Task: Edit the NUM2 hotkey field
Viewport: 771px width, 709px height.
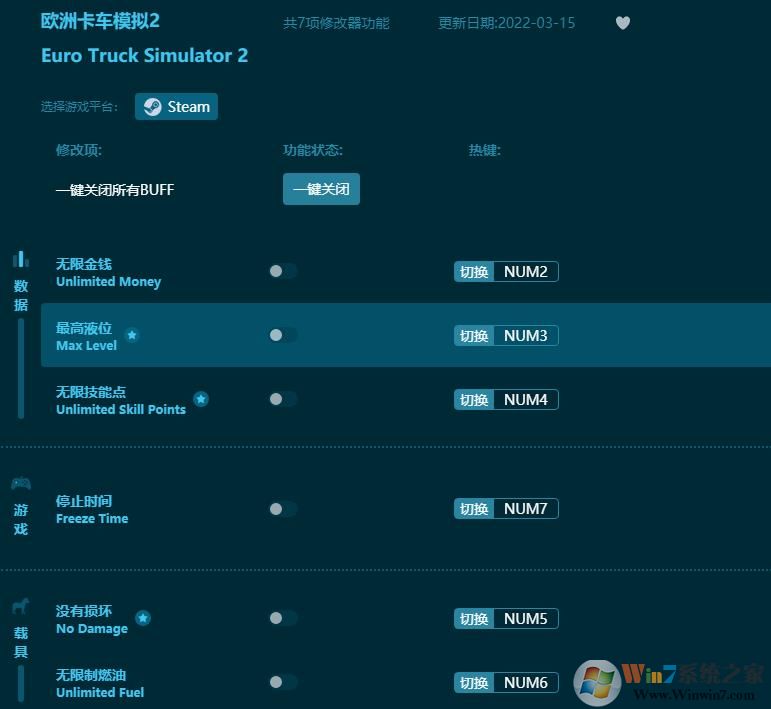Action: (526, 271)
